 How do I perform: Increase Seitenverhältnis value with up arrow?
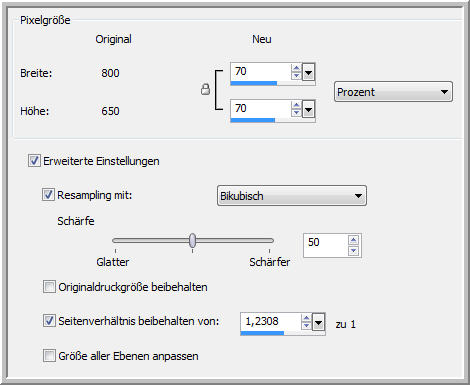(x=306, y=318)
